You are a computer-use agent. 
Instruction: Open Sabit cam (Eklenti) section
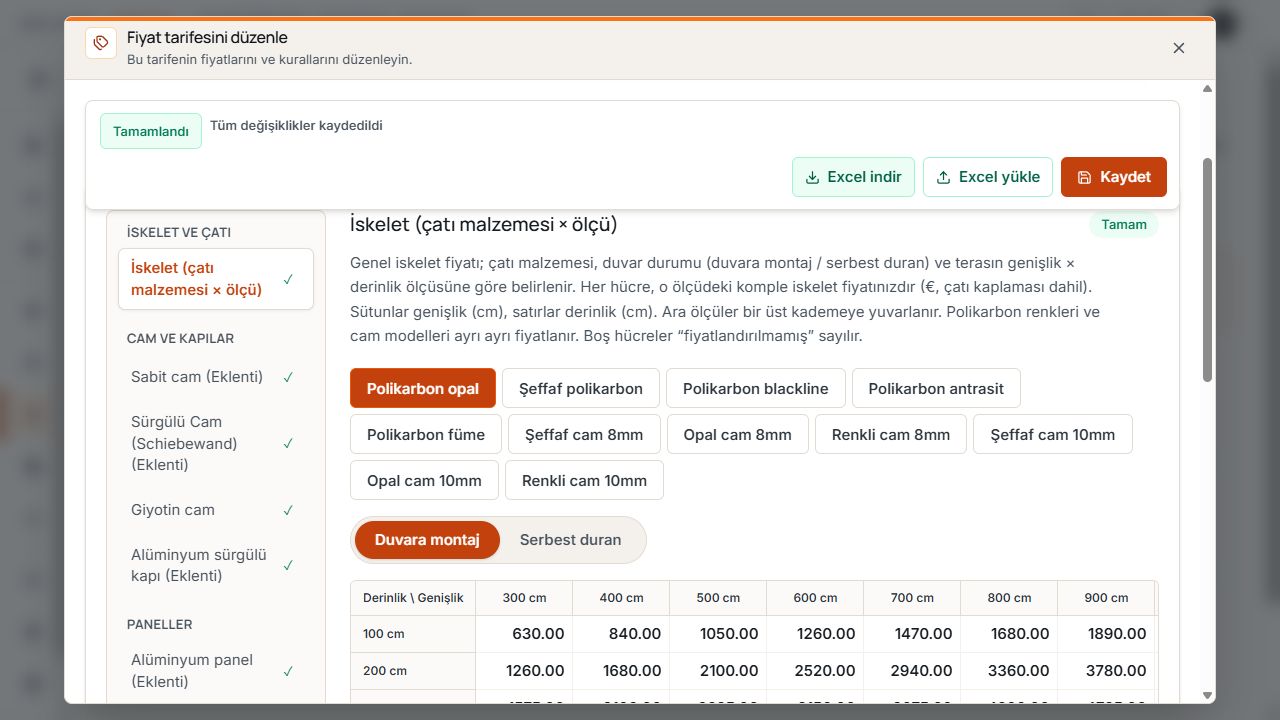tap(216, 377)
